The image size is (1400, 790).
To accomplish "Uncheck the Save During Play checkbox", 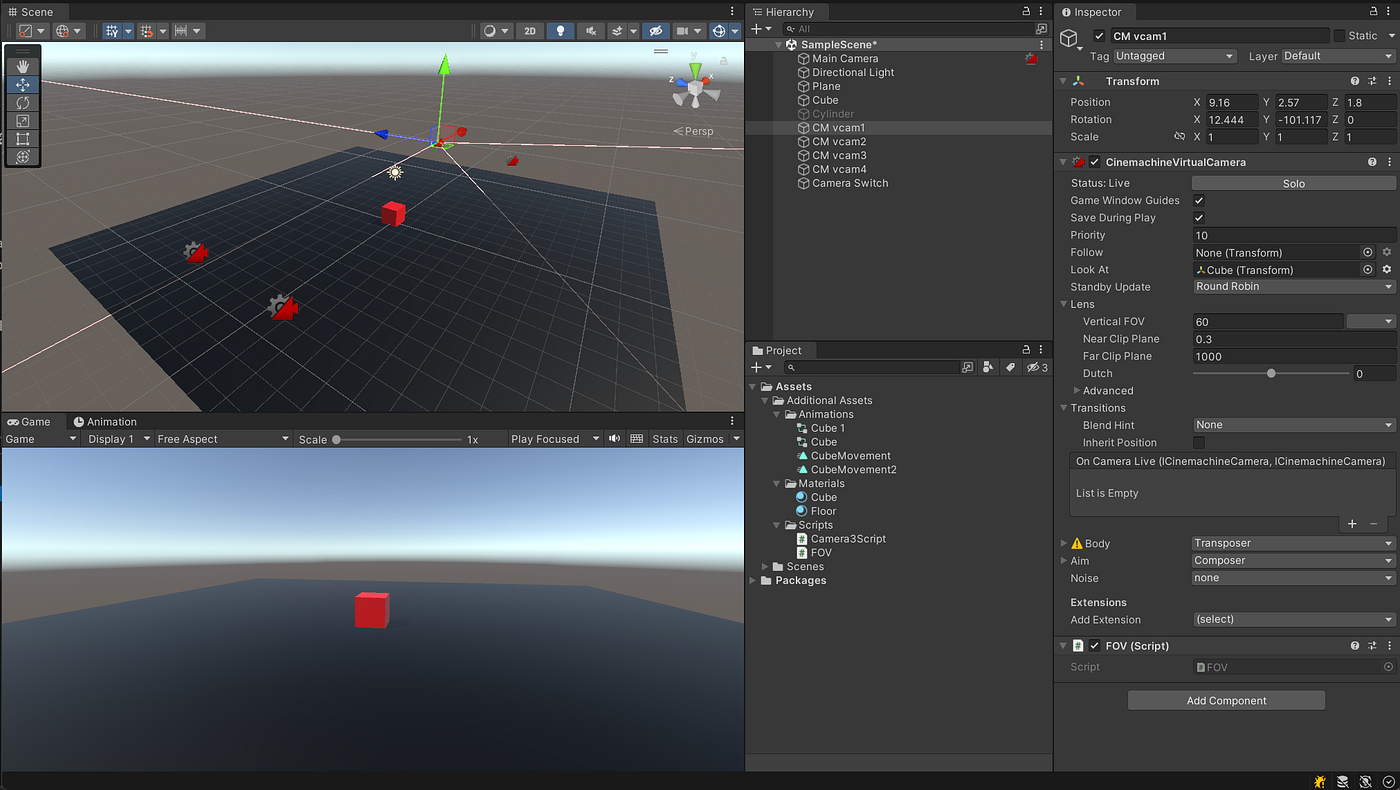I will 1199,218.
